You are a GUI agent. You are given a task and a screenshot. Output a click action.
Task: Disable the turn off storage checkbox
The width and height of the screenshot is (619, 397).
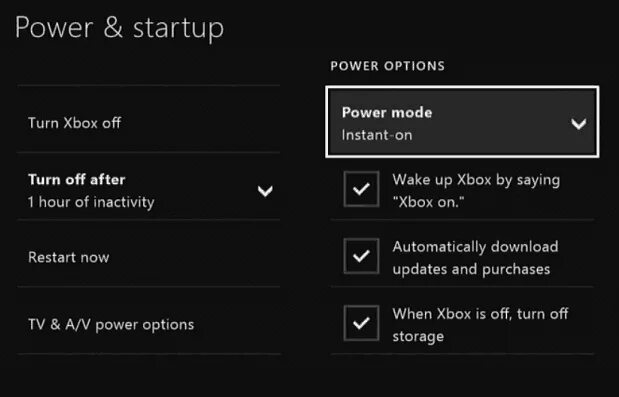tap(361, 323)
